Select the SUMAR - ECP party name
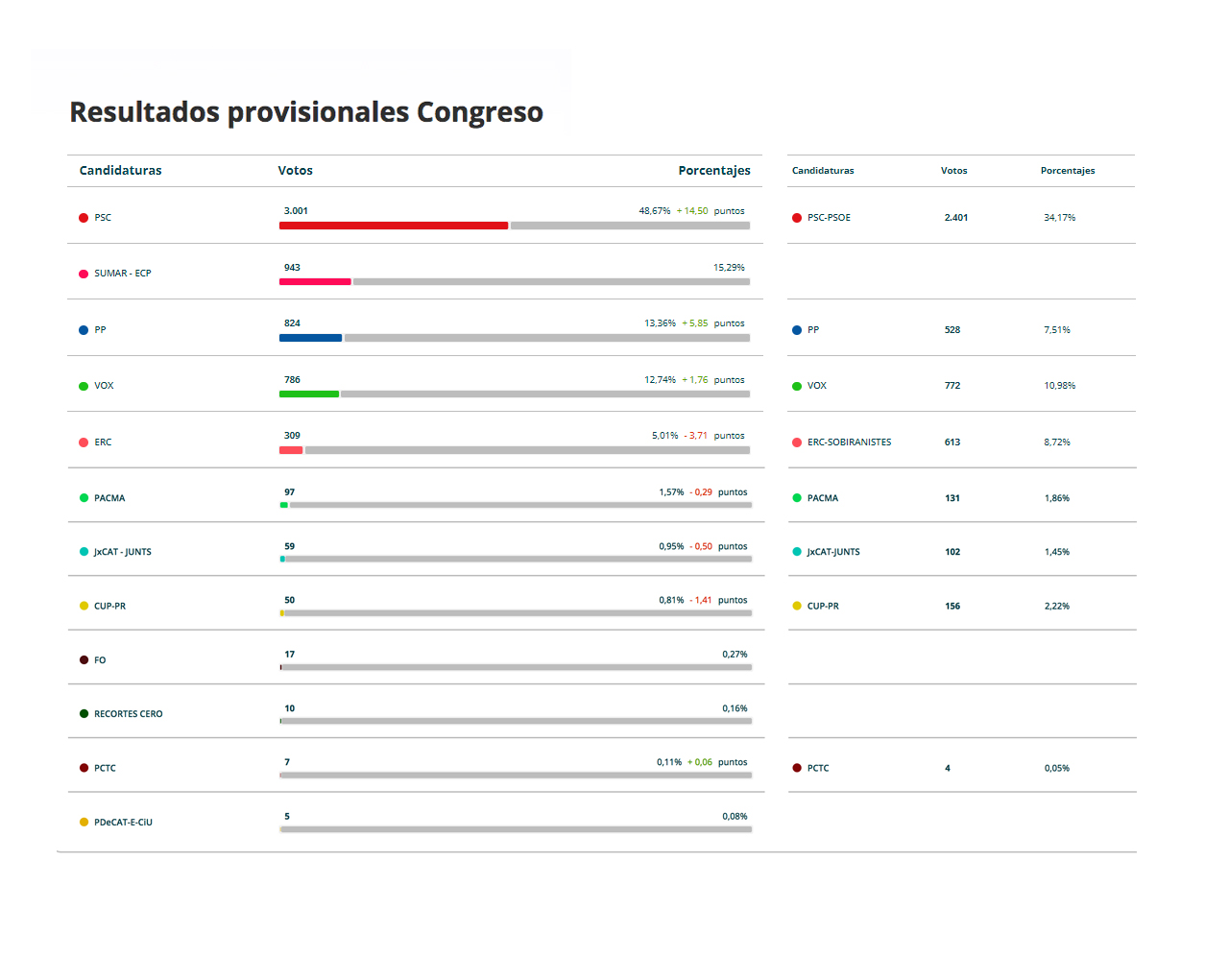Viewport: 1205px width, 980px height. point(123,274)
